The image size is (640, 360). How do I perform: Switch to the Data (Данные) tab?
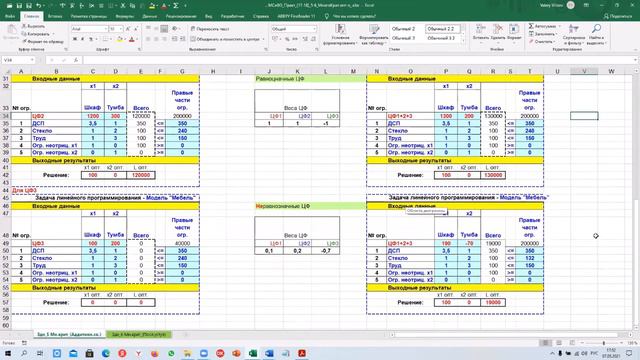(149, 16)
